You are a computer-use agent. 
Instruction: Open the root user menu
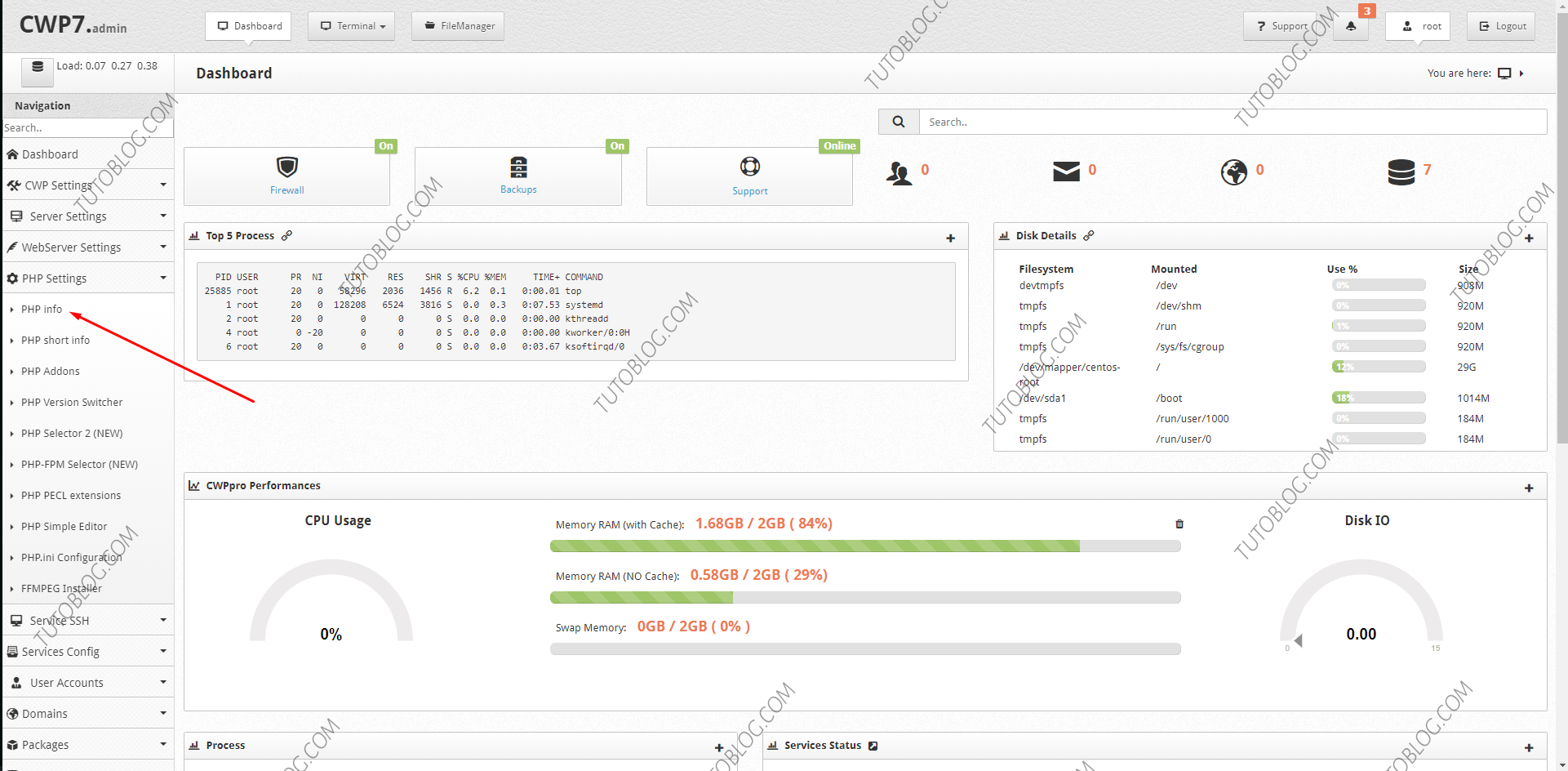[1418, 26]
